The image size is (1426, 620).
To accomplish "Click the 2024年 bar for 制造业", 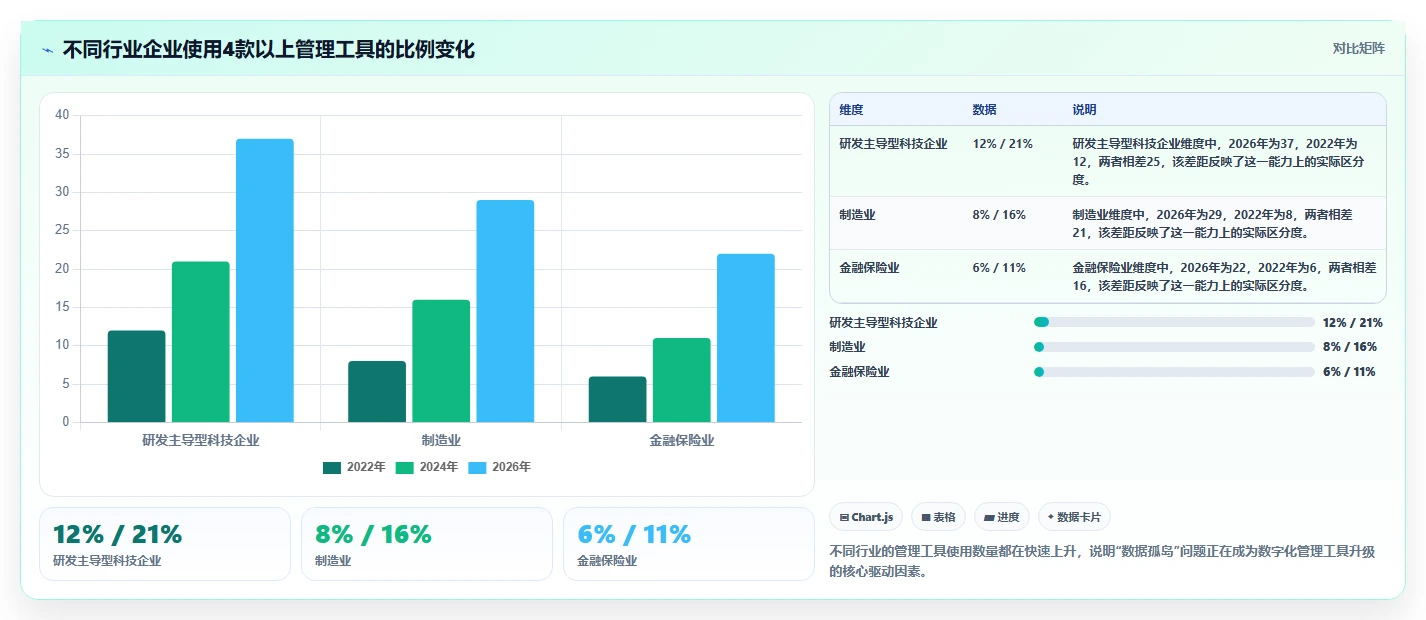I will (441, 361).
